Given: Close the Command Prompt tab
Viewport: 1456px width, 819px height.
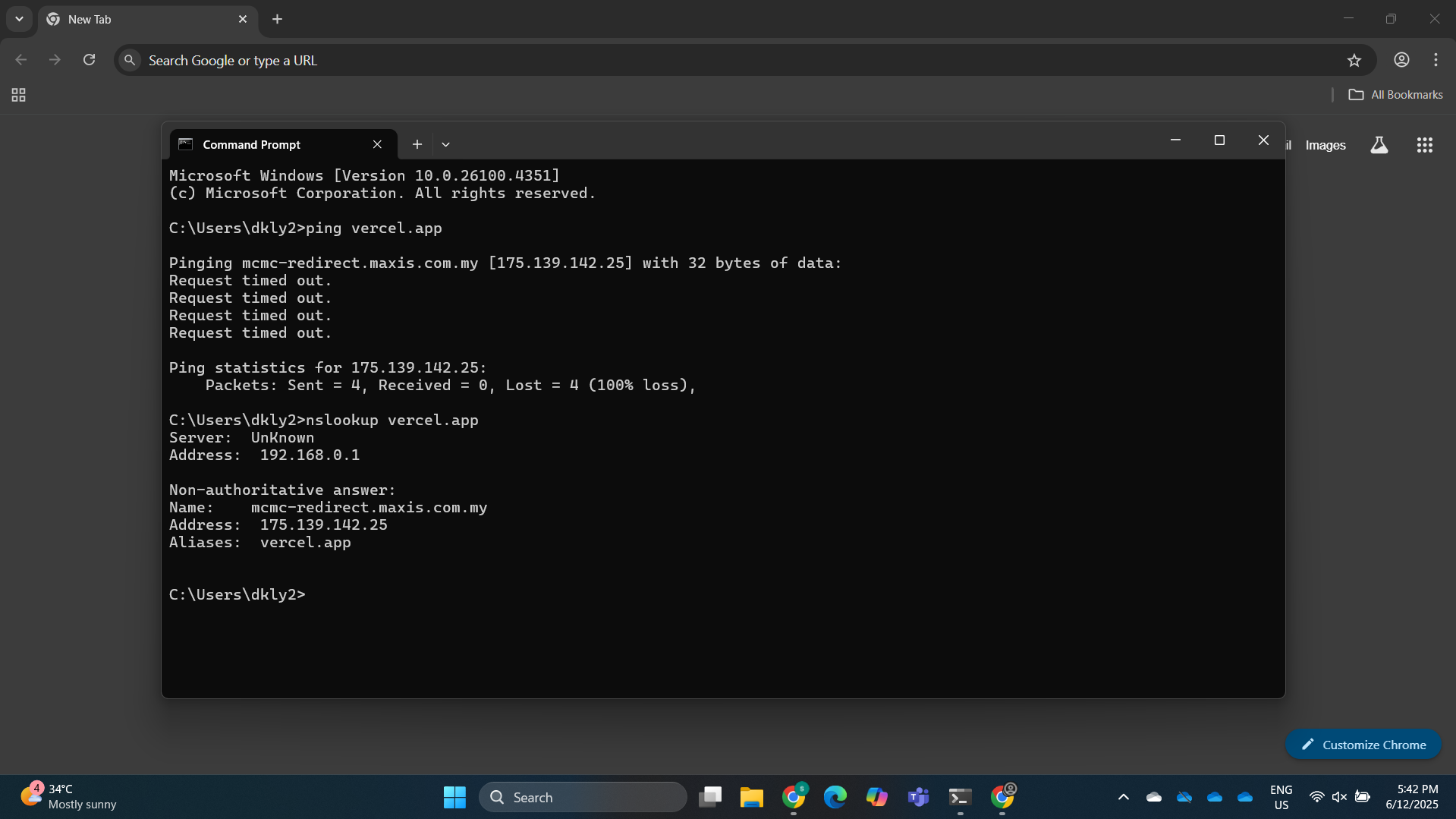Looking at the screenshot, I should (x=377, y=144).
